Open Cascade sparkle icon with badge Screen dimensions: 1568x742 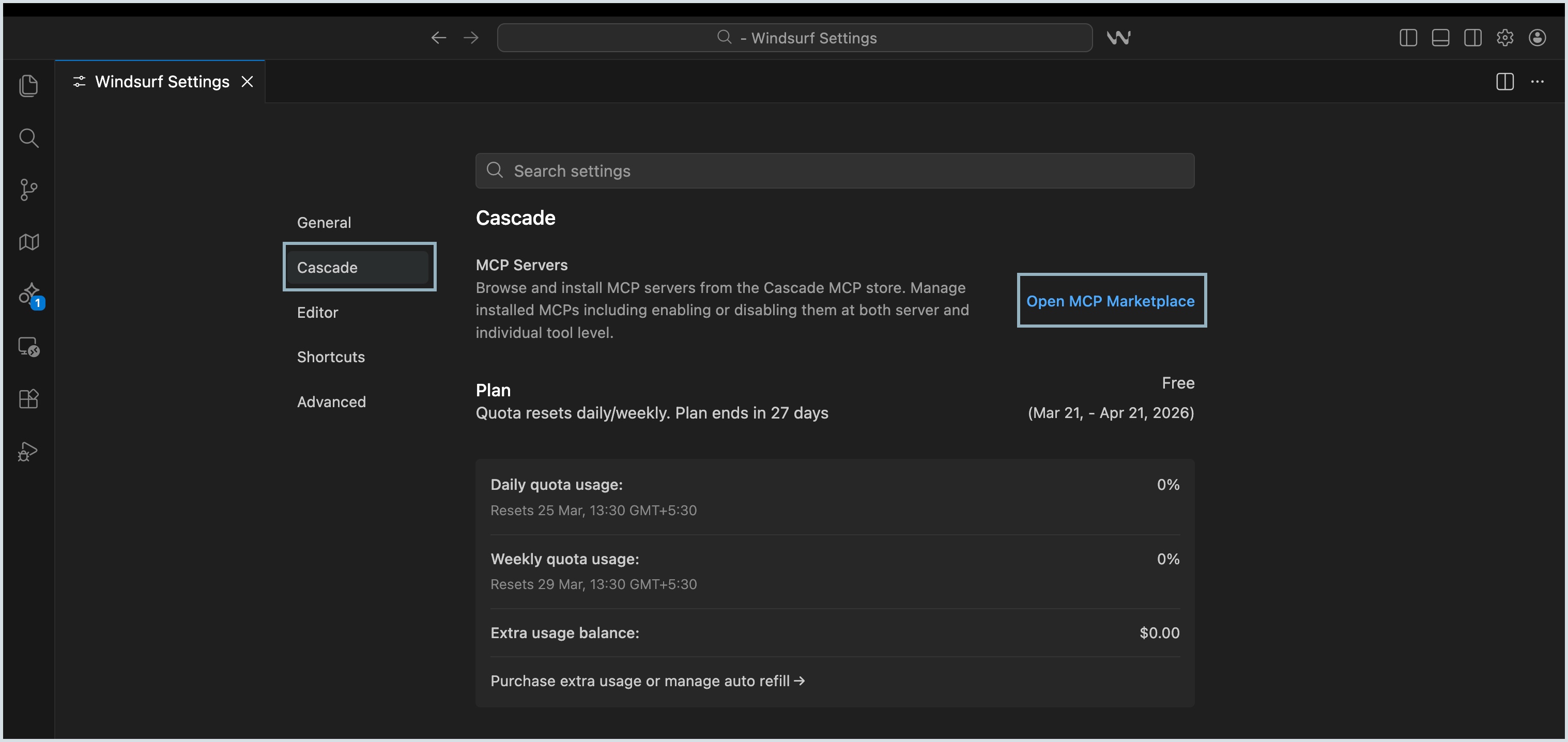pyautogui.click(x=30, y=296)
